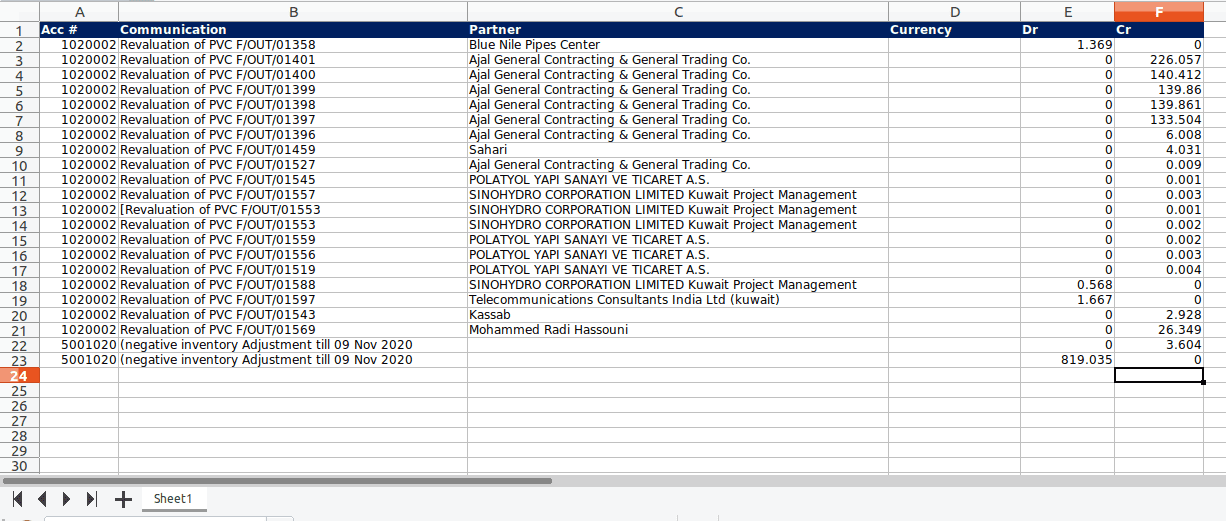Go to the next sheet arrow

coord(67,498)
